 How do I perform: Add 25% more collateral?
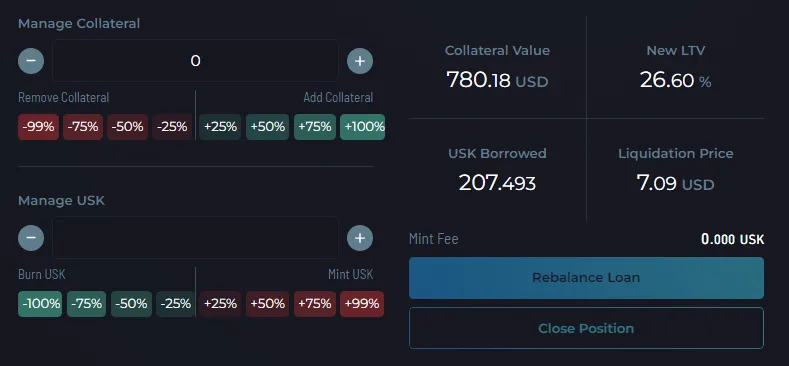click(x=220, y=127)
